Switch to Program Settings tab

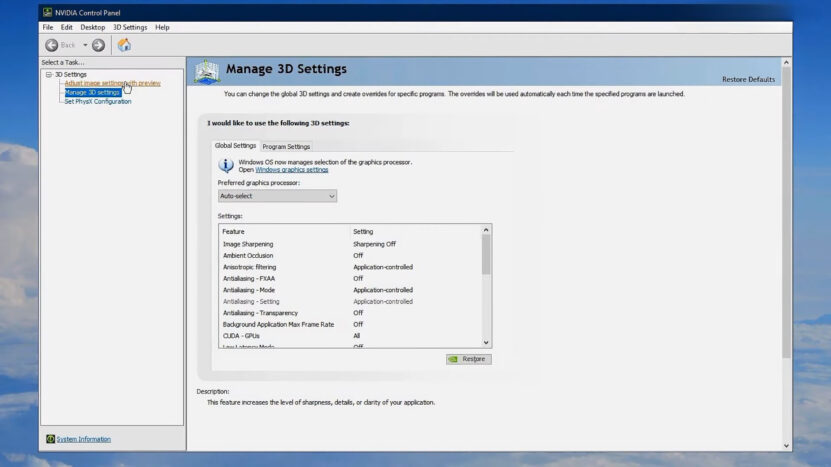(x=286, y=146)
